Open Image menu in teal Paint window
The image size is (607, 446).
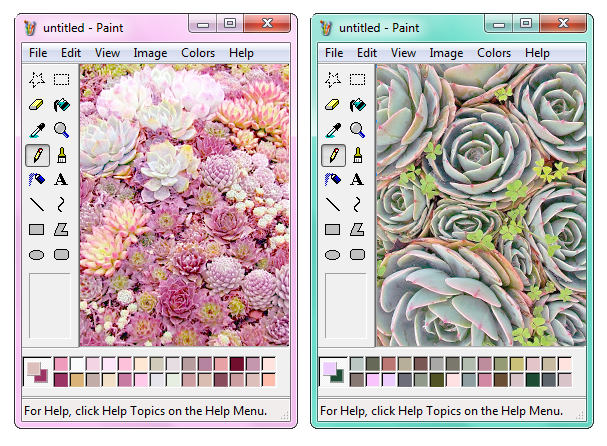(446, 53)
